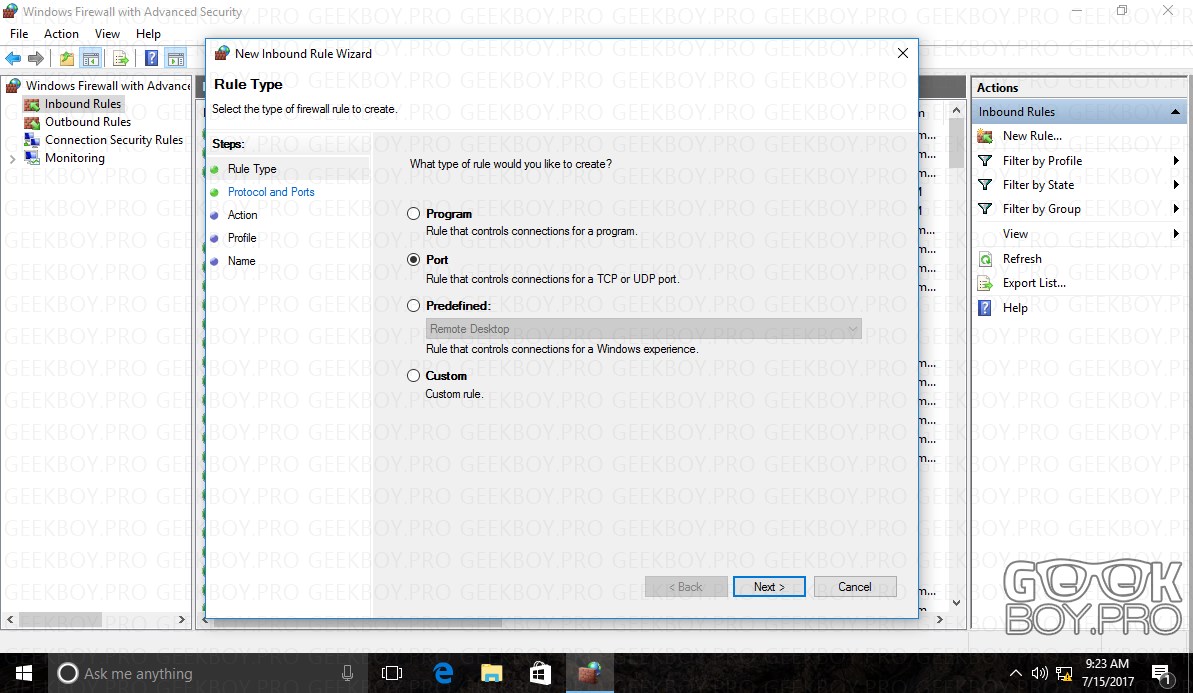1193x693 pixels.
Task: Open the volume control in system tray
Action: pos(1039,673)
